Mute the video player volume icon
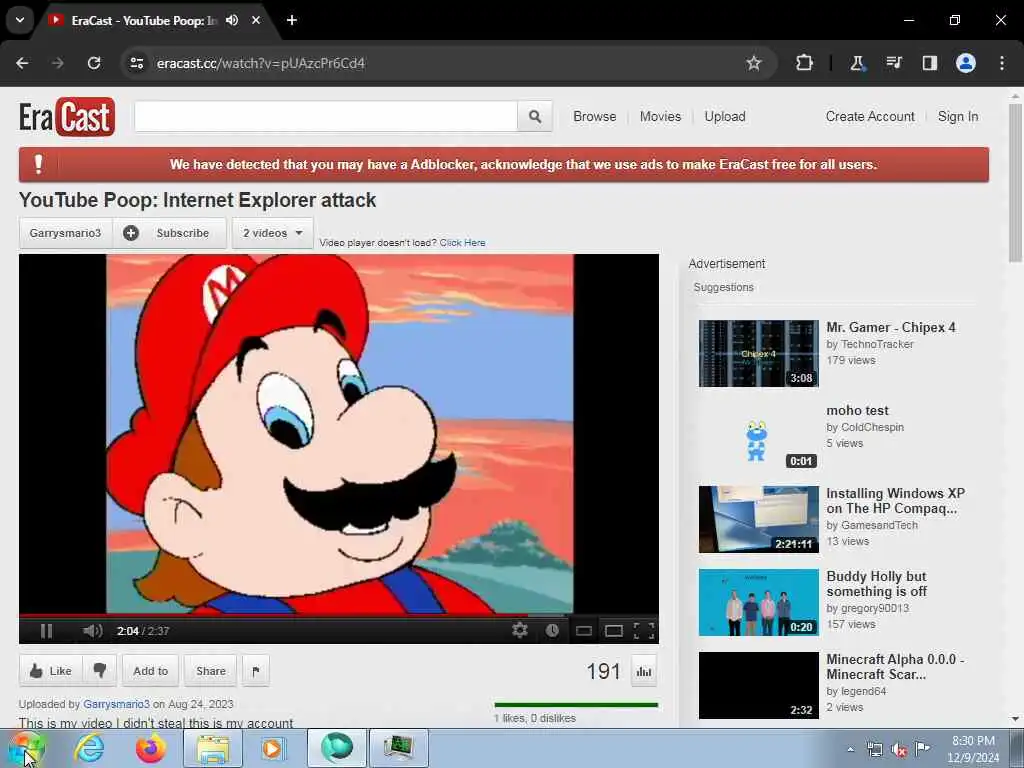This screenshot has width=1024, height=768. [x=93, y=631]
